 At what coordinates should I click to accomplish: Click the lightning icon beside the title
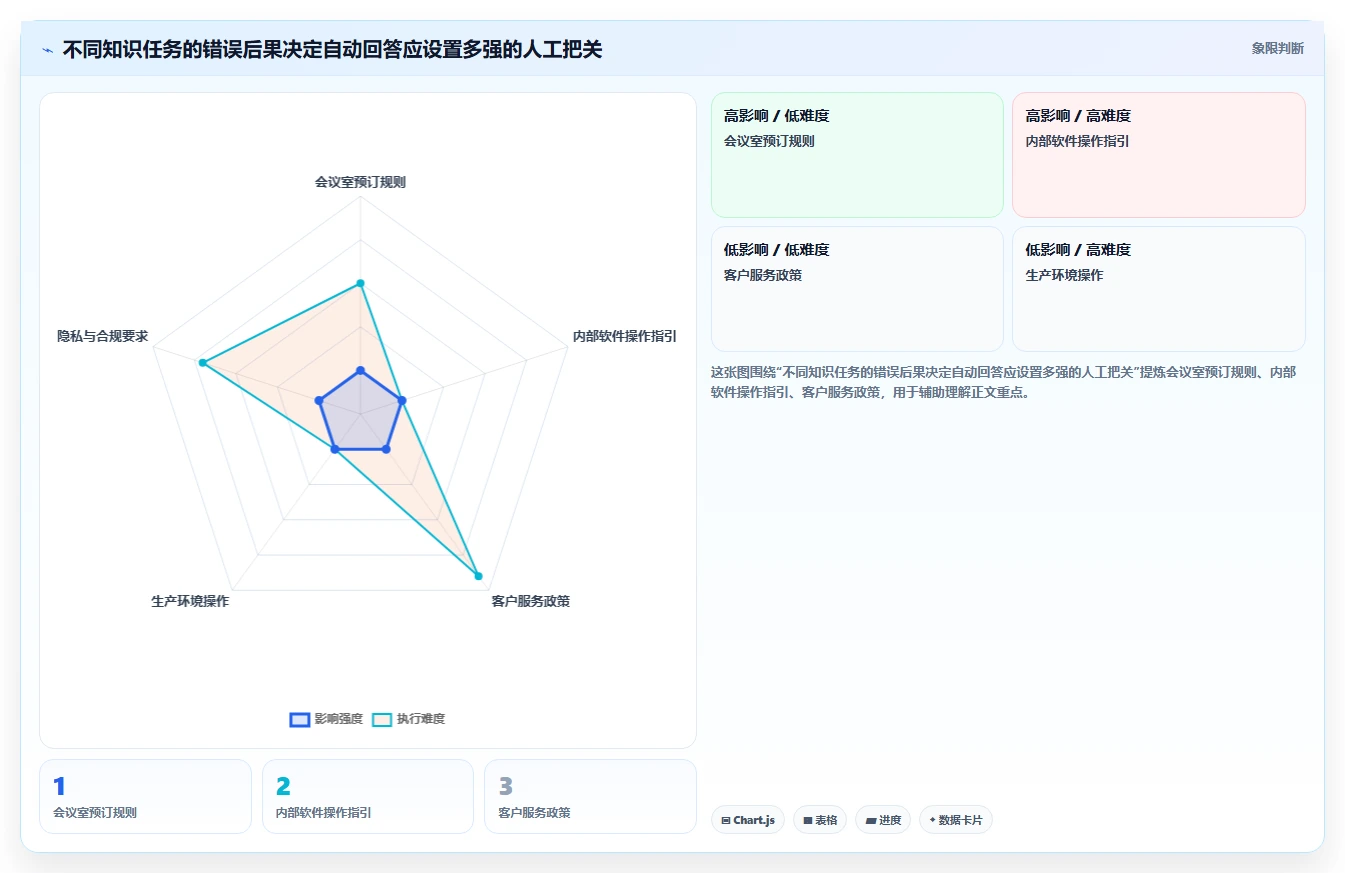[48, 49]
